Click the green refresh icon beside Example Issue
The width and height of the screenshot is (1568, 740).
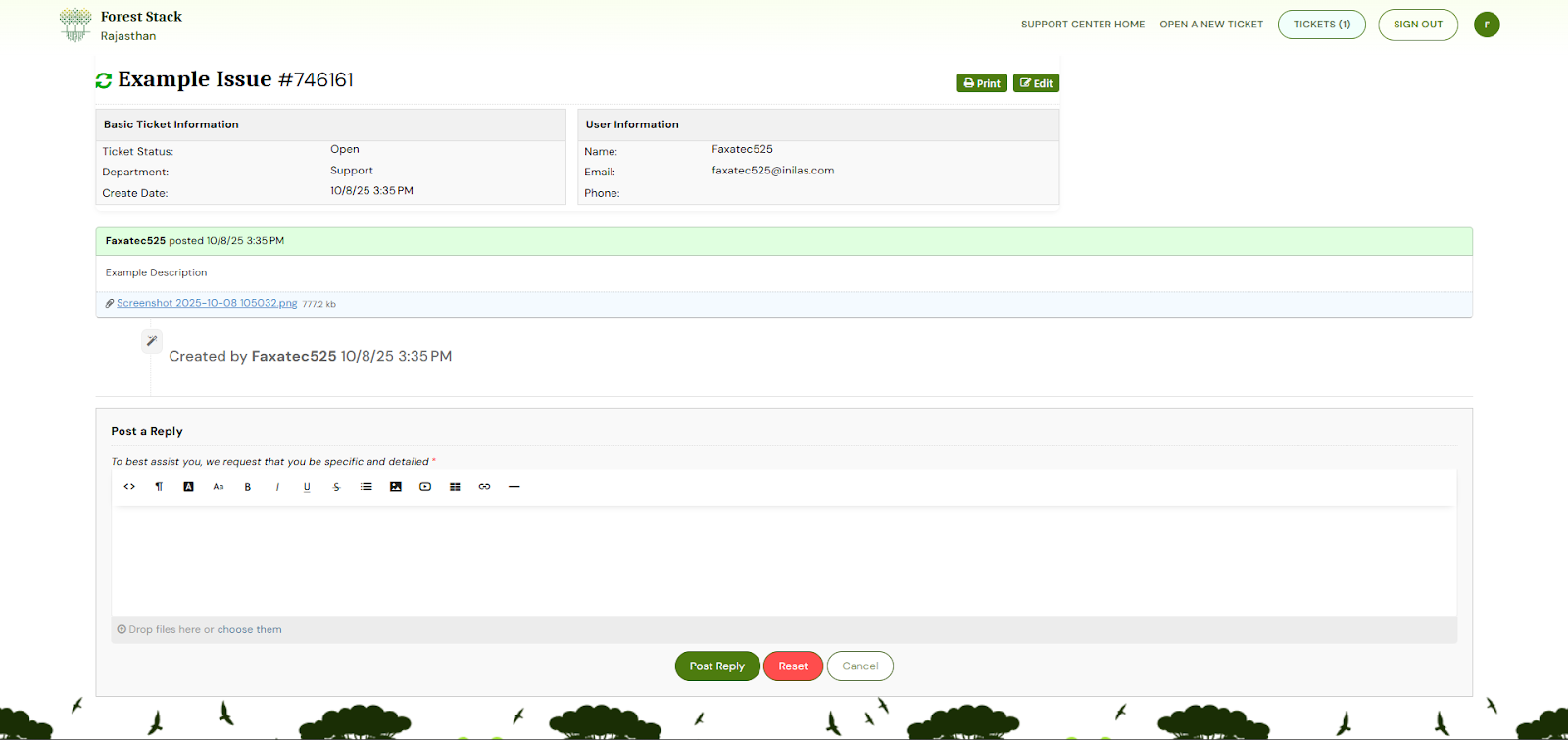click(x=104, y=80)
